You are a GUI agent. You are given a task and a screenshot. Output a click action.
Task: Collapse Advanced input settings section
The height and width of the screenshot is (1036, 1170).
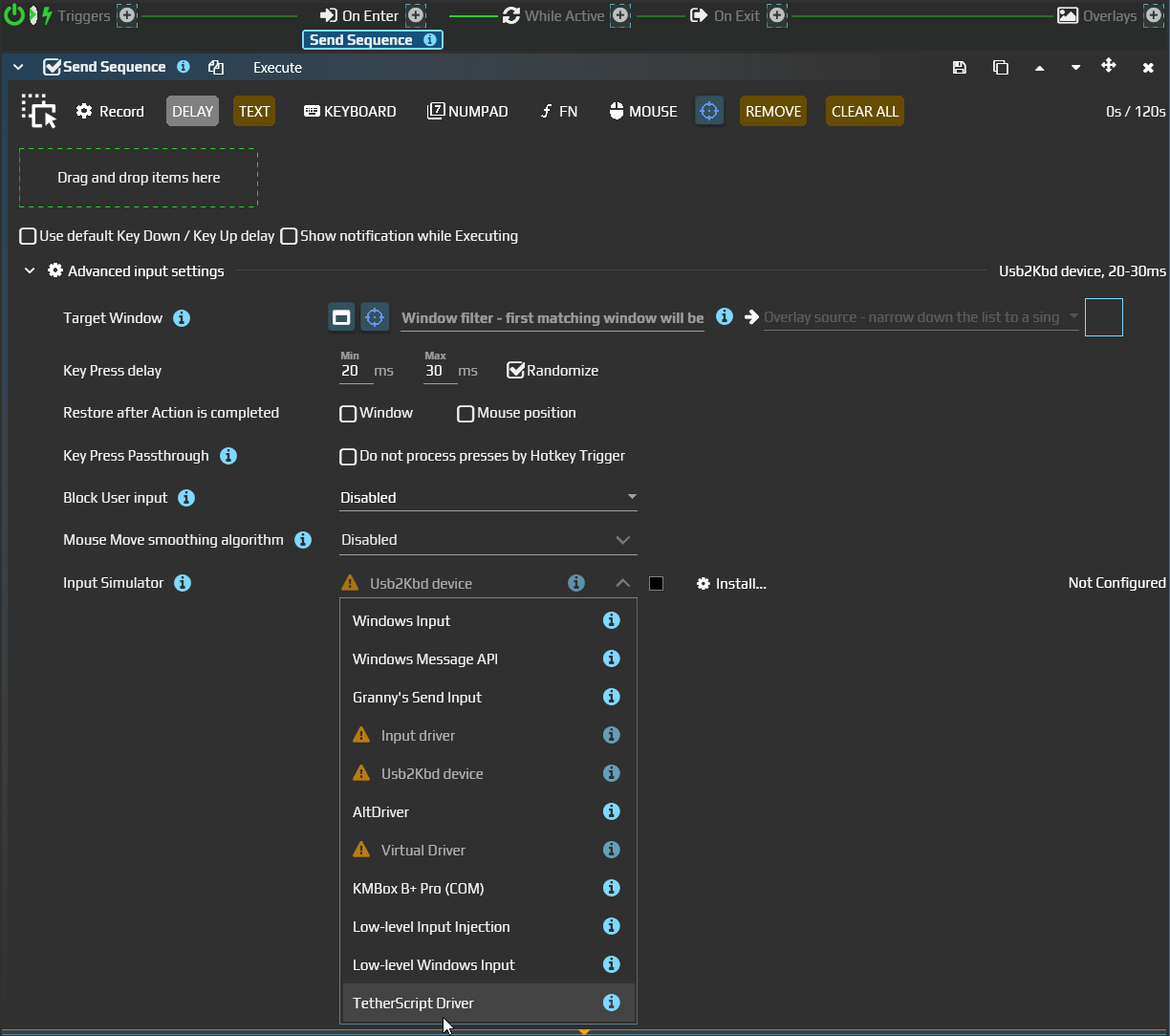[30, 271]
